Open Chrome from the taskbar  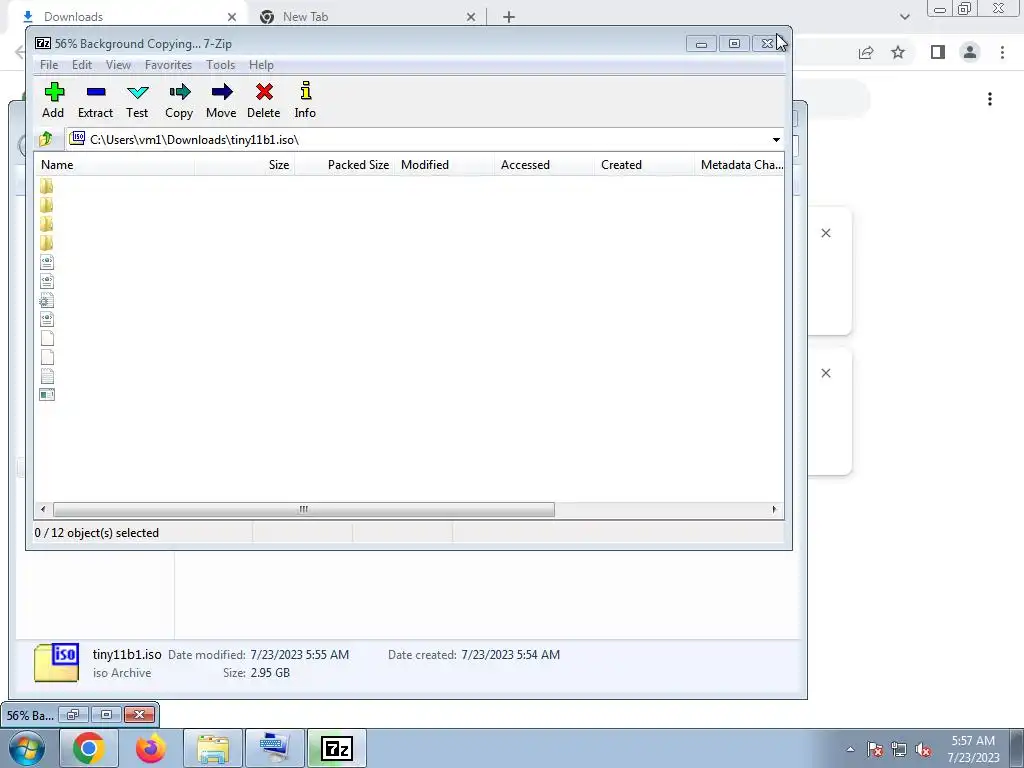(89, 748)
